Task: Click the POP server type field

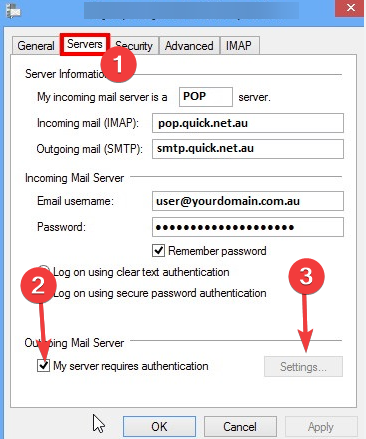Action: 206,97
